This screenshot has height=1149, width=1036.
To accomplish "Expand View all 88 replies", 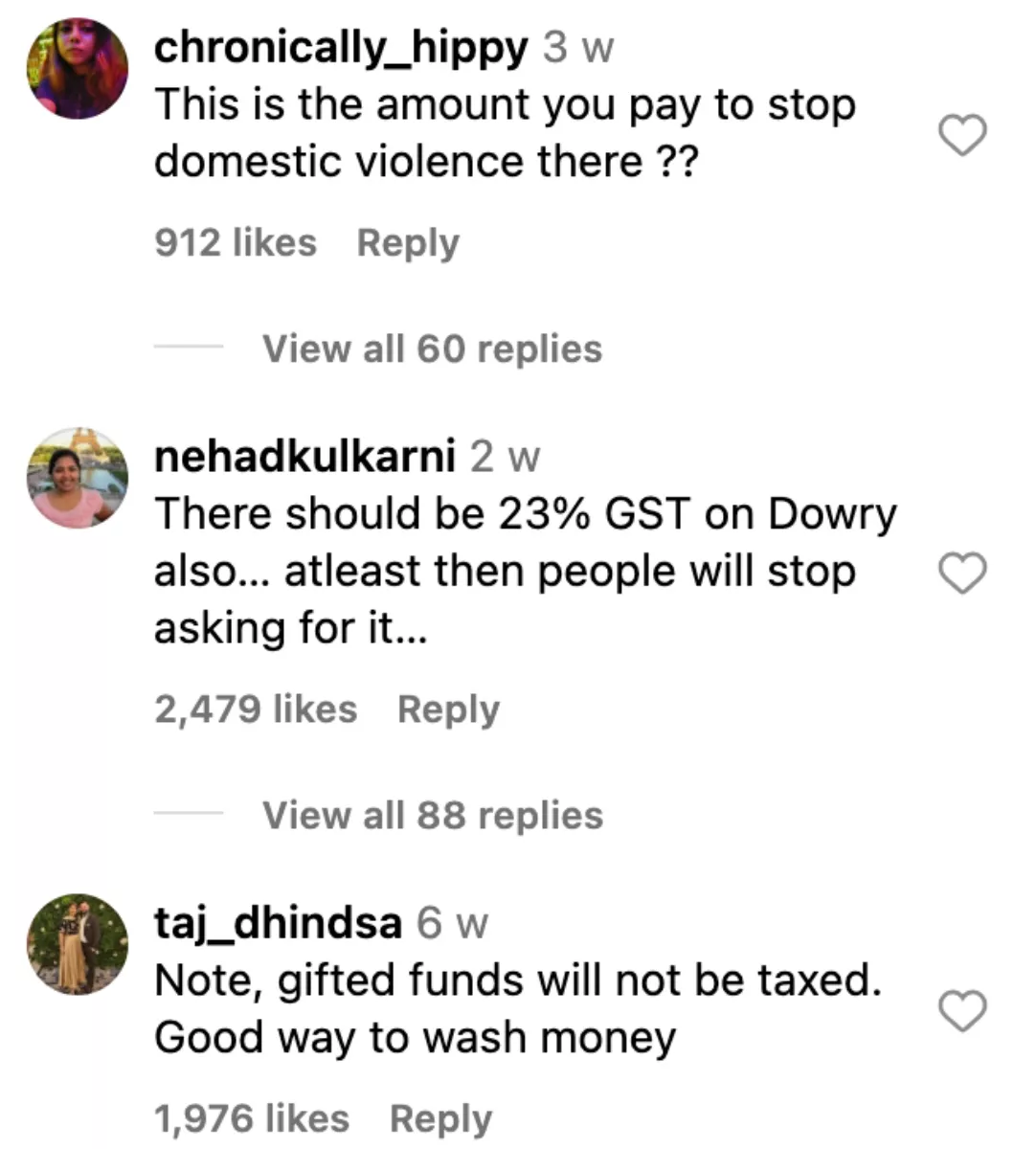I will pyautogui.click(x=433, y=815).
